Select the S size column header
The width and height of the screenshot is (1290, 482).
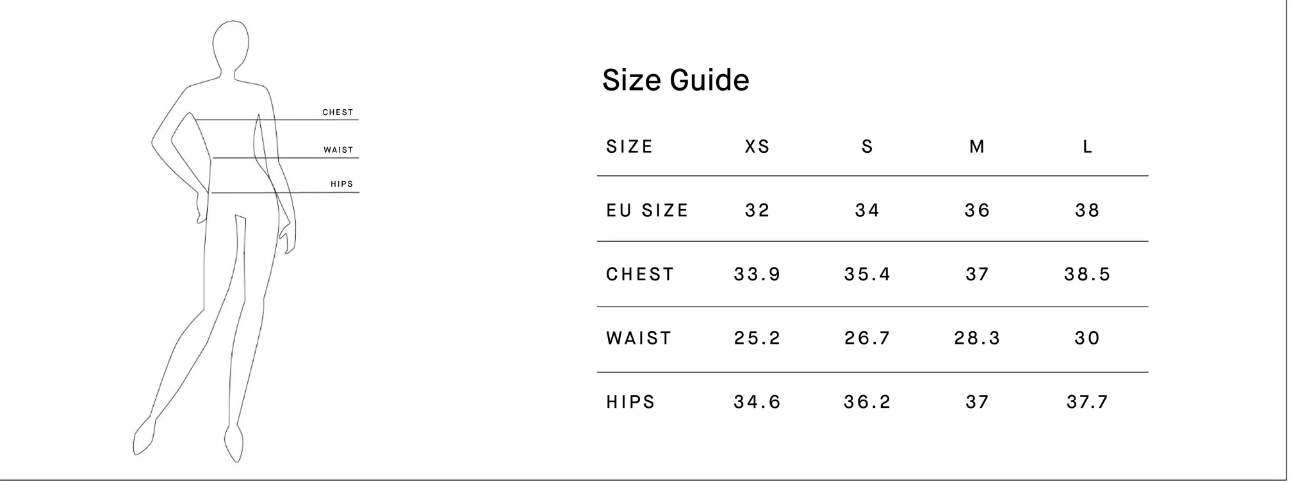pos(867,146)
